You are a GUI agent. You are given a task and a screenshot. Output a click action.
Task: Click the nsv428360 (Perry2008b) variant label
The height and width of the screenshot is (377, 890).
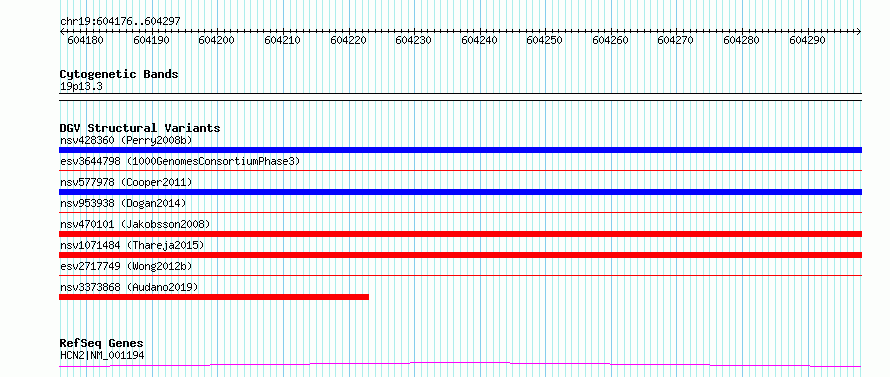[x=125, y=140]
